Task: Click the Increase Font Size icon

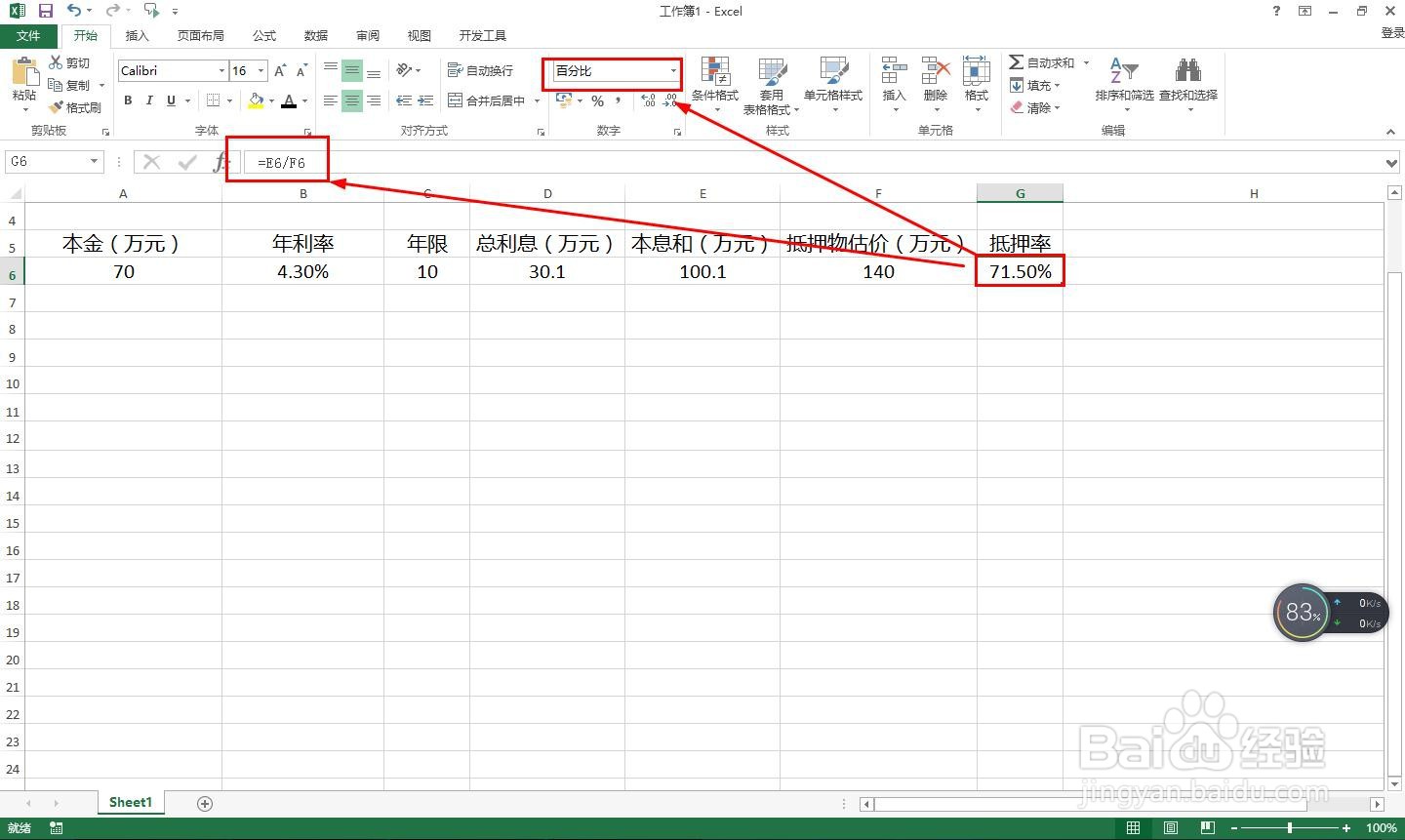Action: point(280,70)
